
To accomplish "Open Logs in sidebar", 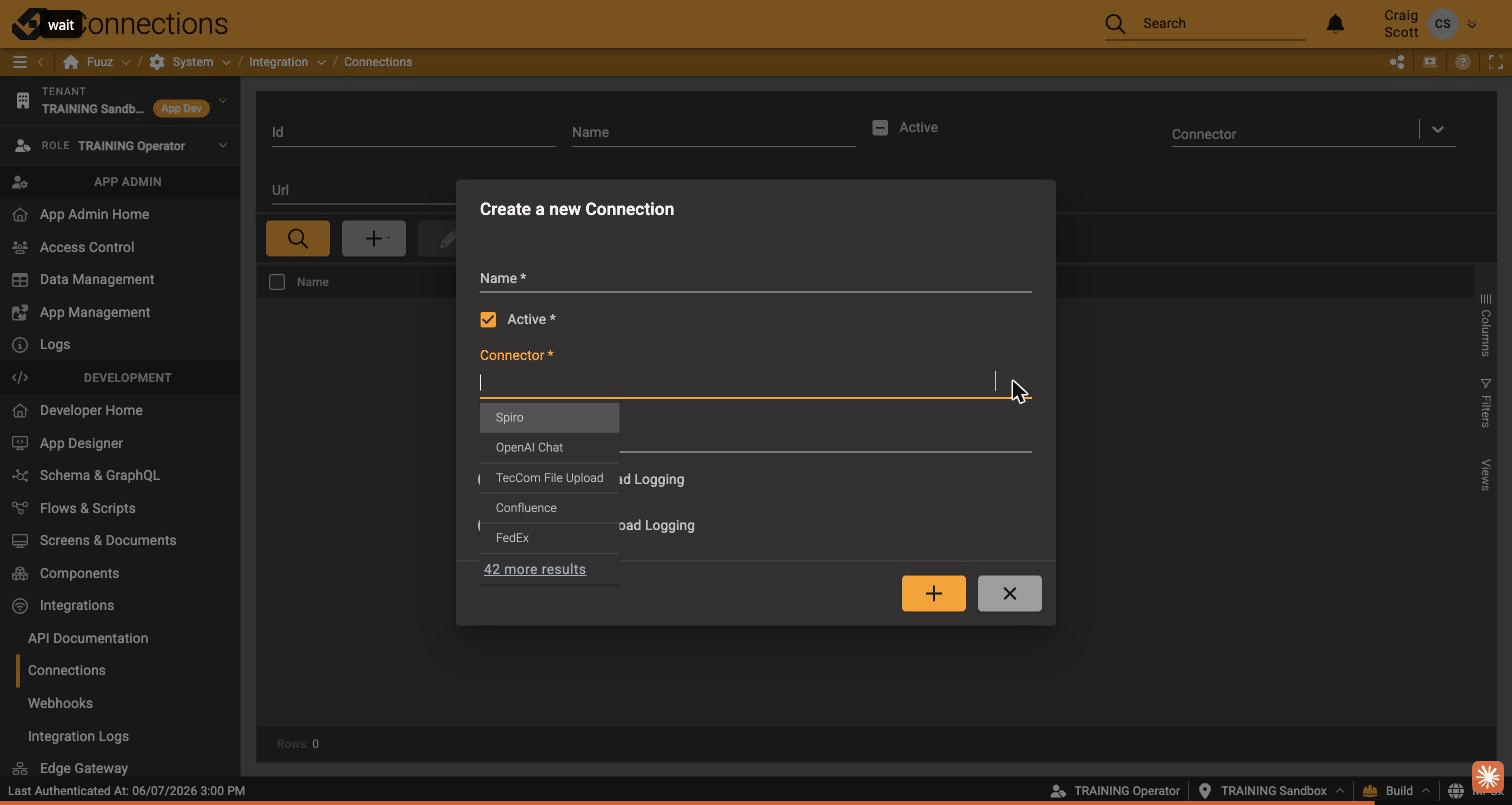I will coord(55,344).
